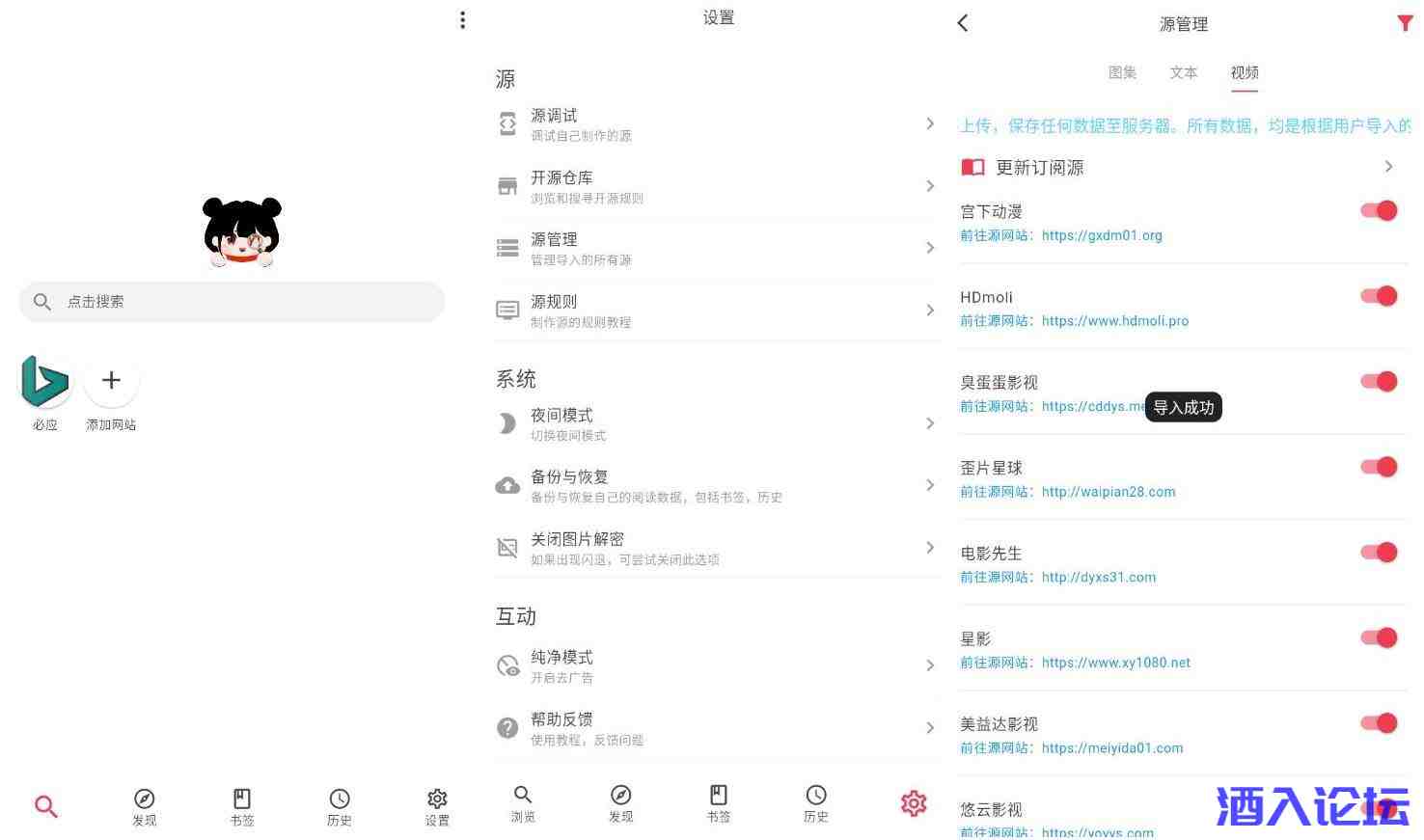Open 设置 in the home screen nav
1424x840 pixels.
tap(437, 806)
